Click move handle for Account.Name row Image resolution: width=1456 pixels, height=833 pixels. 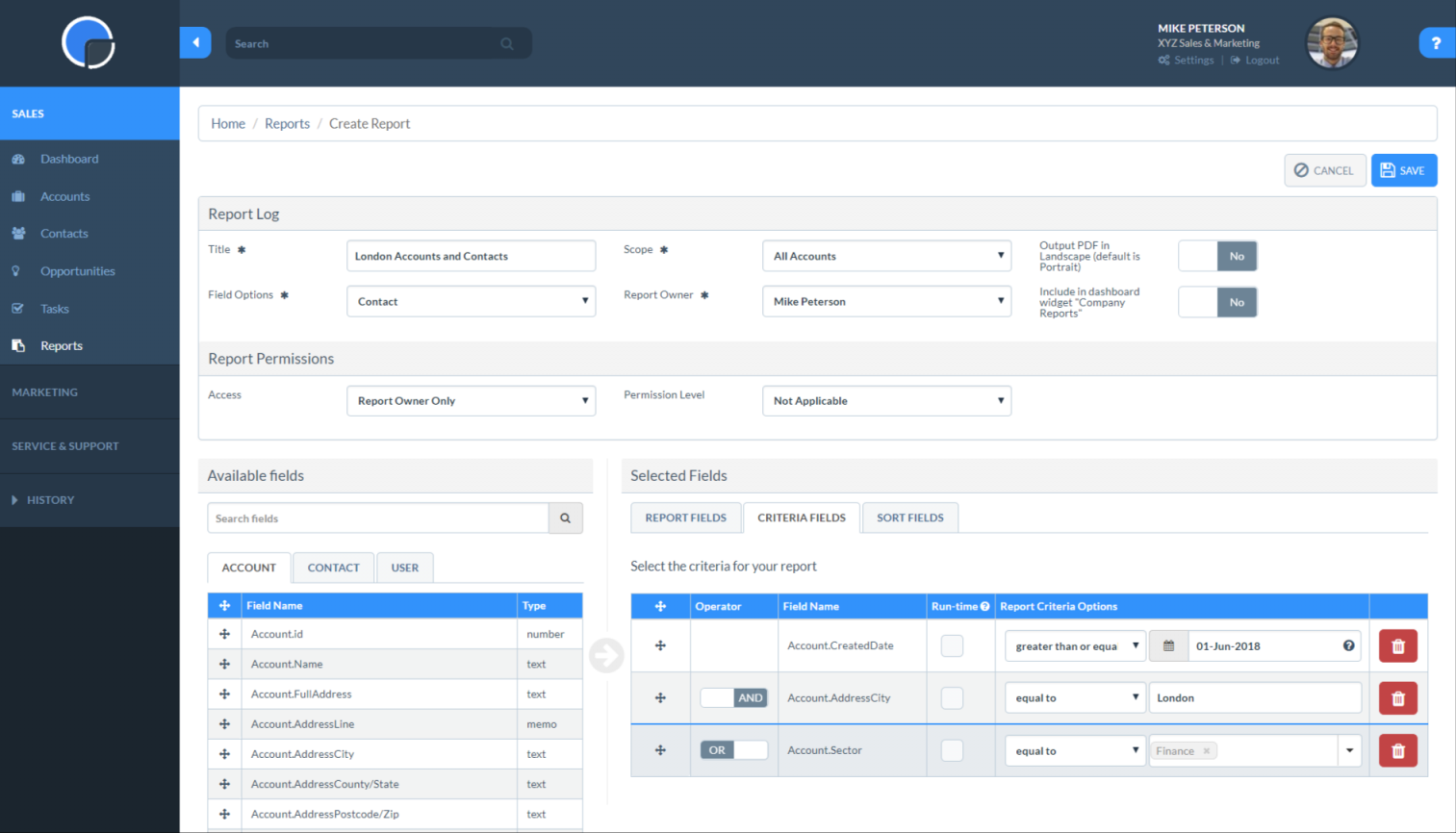point(224,664)
